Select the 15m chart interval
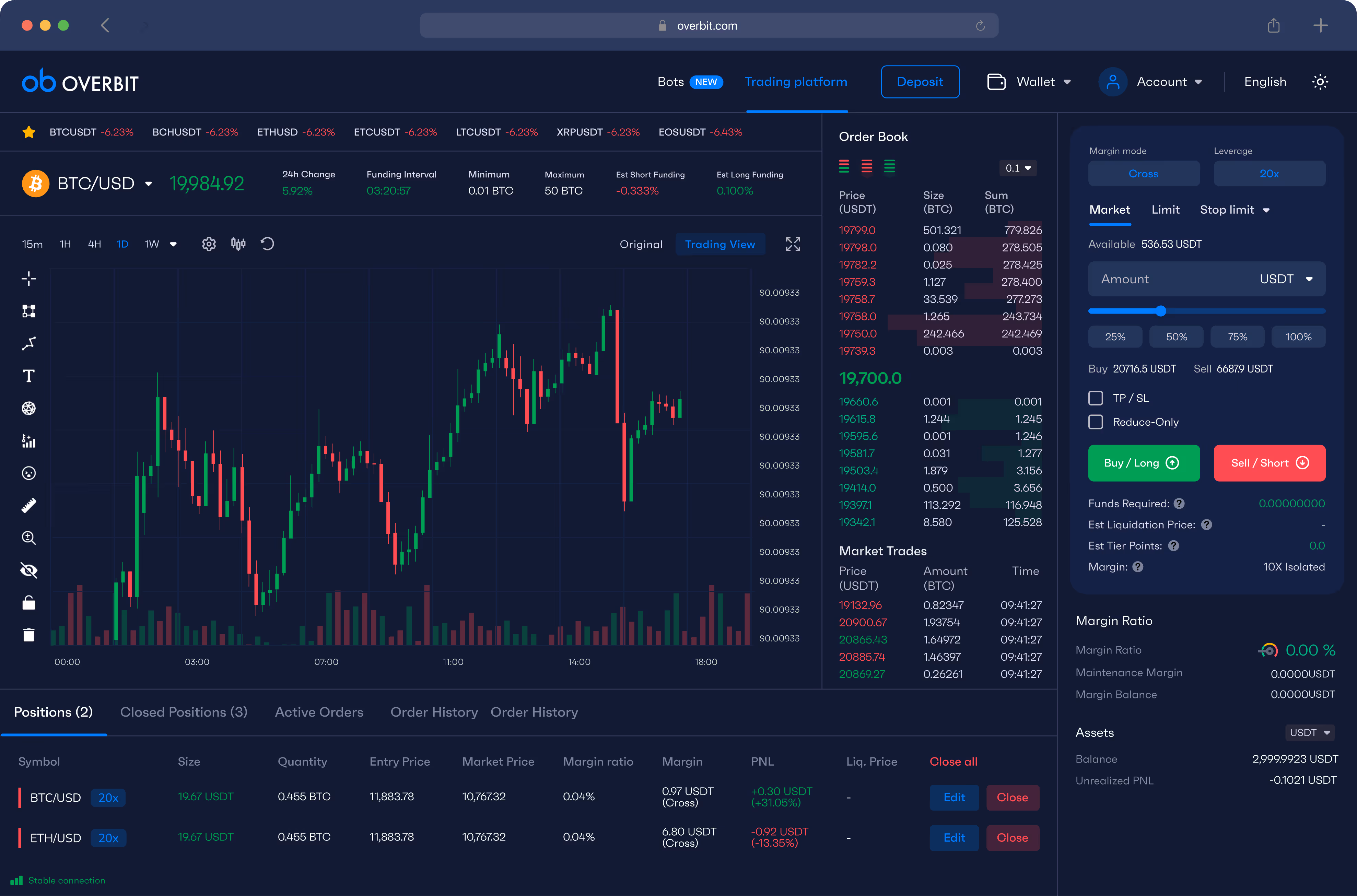The height and width of the screenshot is (896, 1357). (33, 244)
